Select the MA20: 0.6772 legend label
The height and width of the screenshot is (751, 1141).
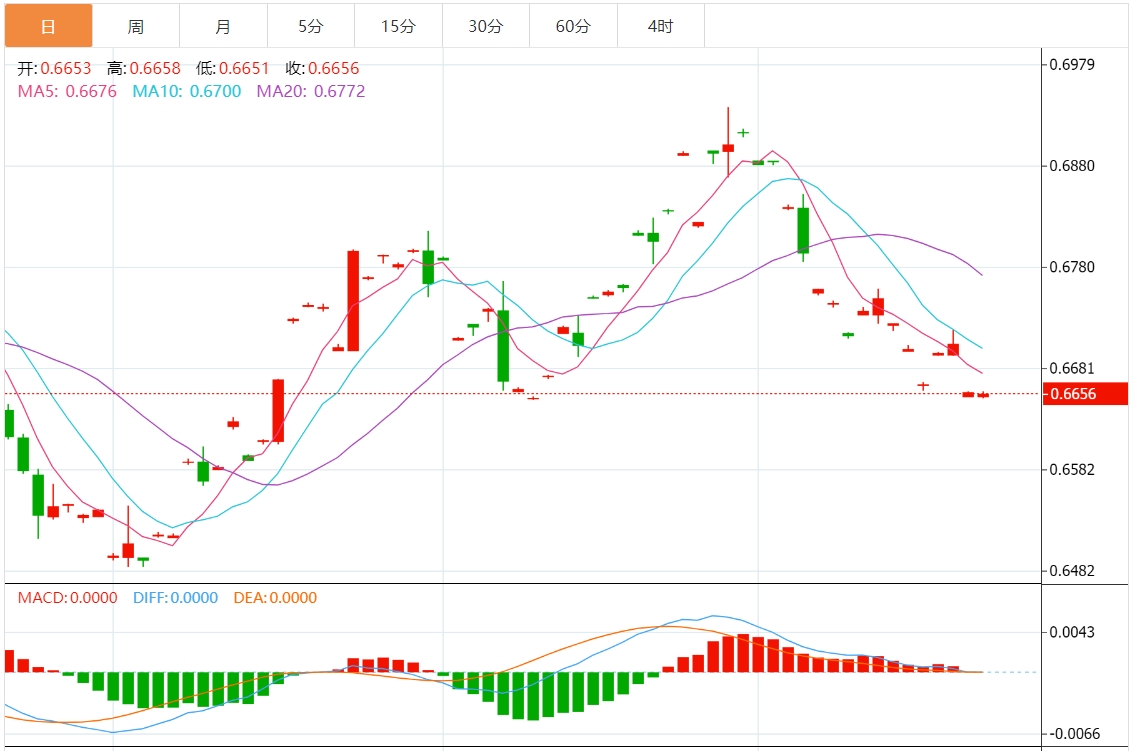click(311, 91)
